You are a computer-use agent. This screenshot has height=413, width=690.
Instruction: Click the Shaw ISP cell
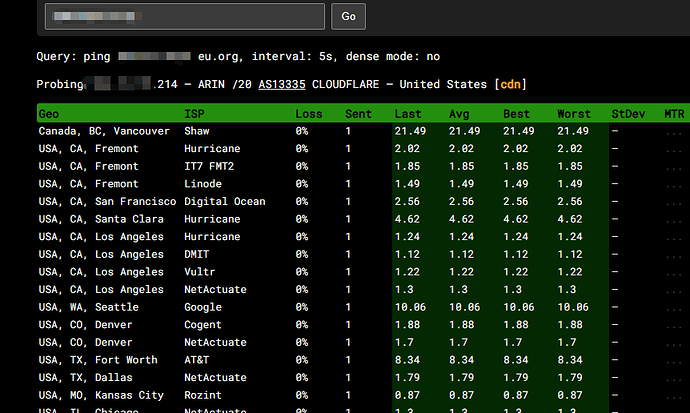point(197,131)
